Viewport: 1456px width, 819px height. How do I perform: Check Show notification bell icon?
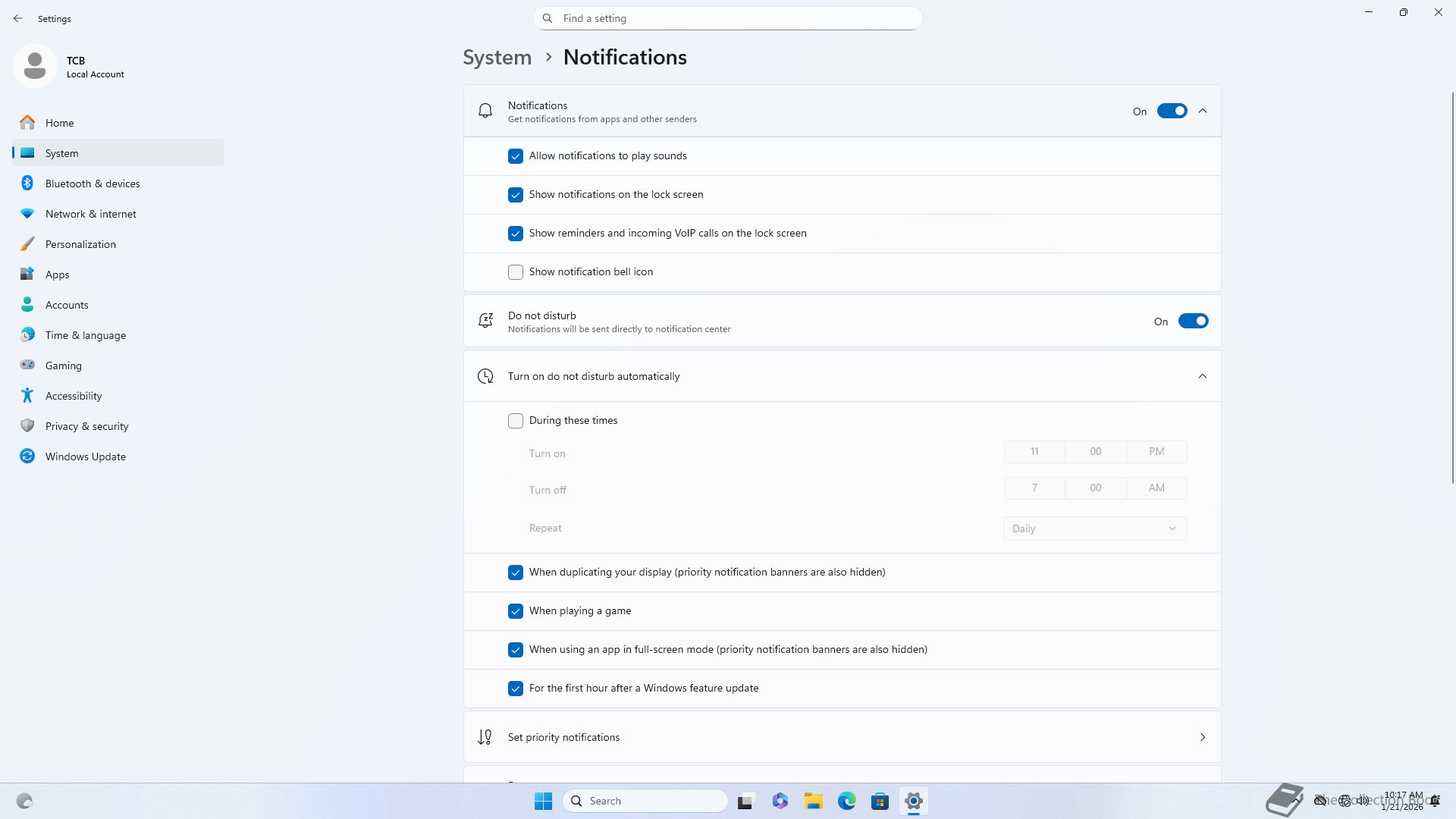point(516,272)
